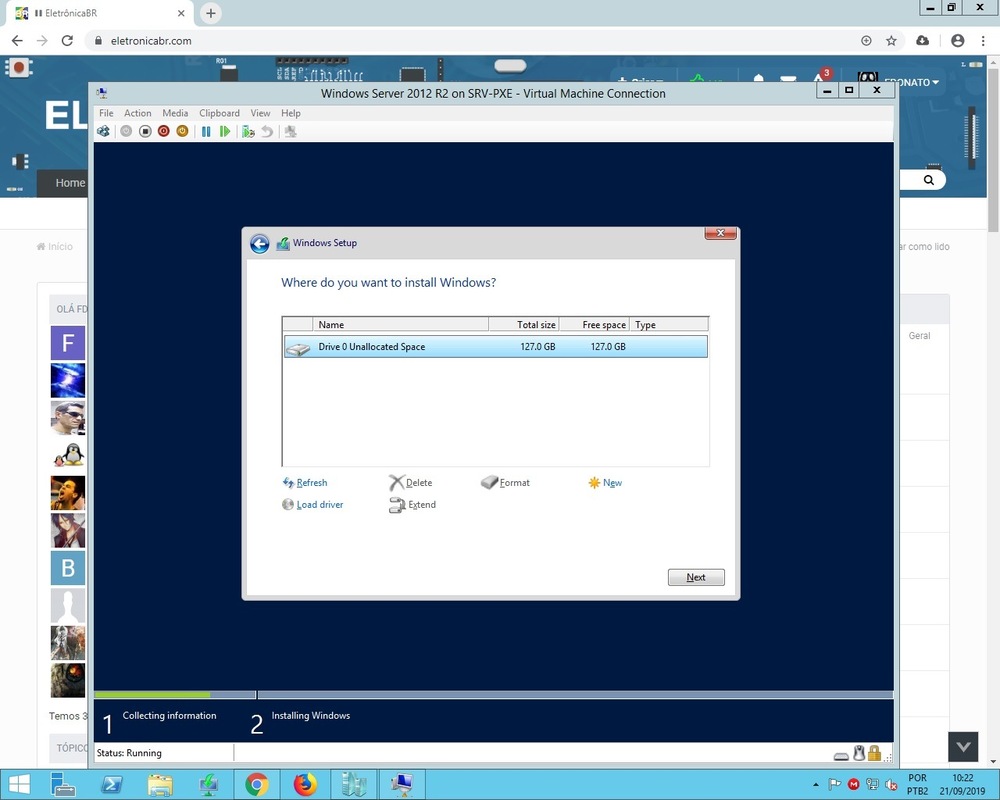
Task: Click the red Shut Down icon
Action: (163, 131)
